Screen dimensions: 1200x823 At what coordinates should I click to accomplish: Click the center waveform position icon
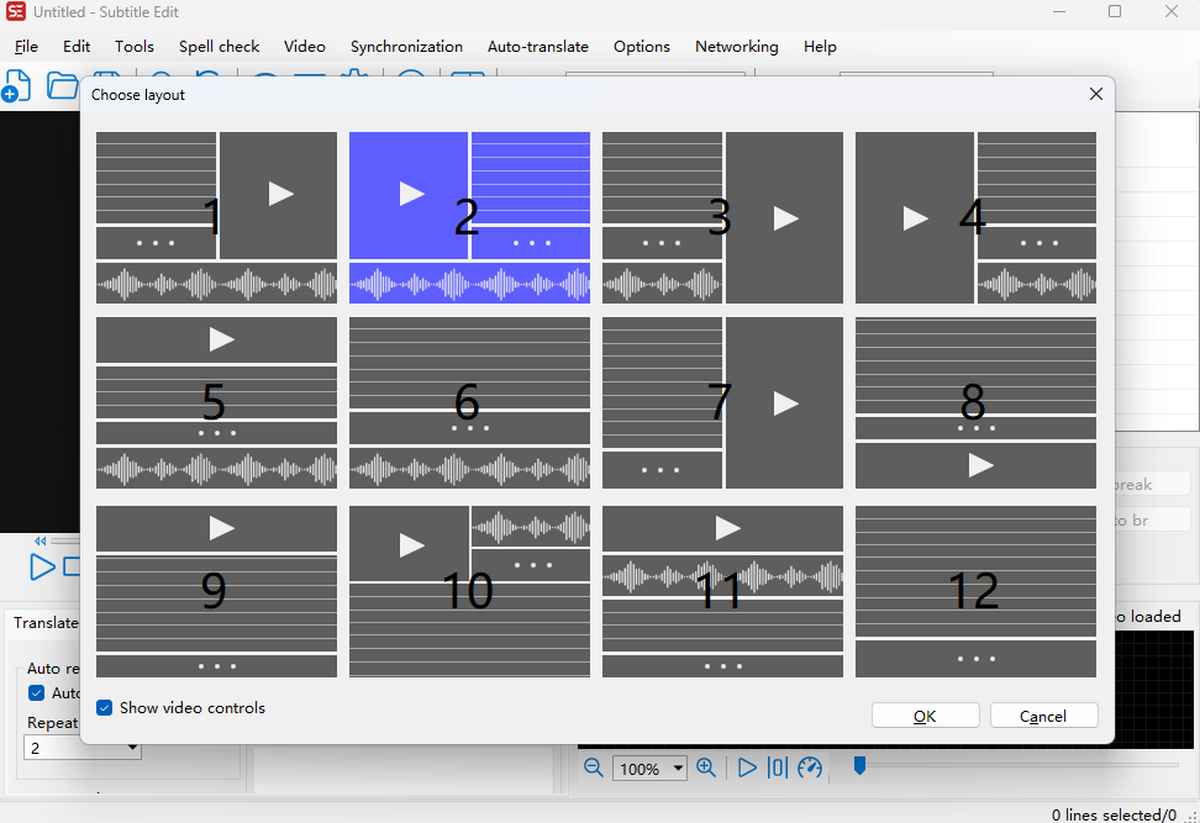tap(777, 768)
